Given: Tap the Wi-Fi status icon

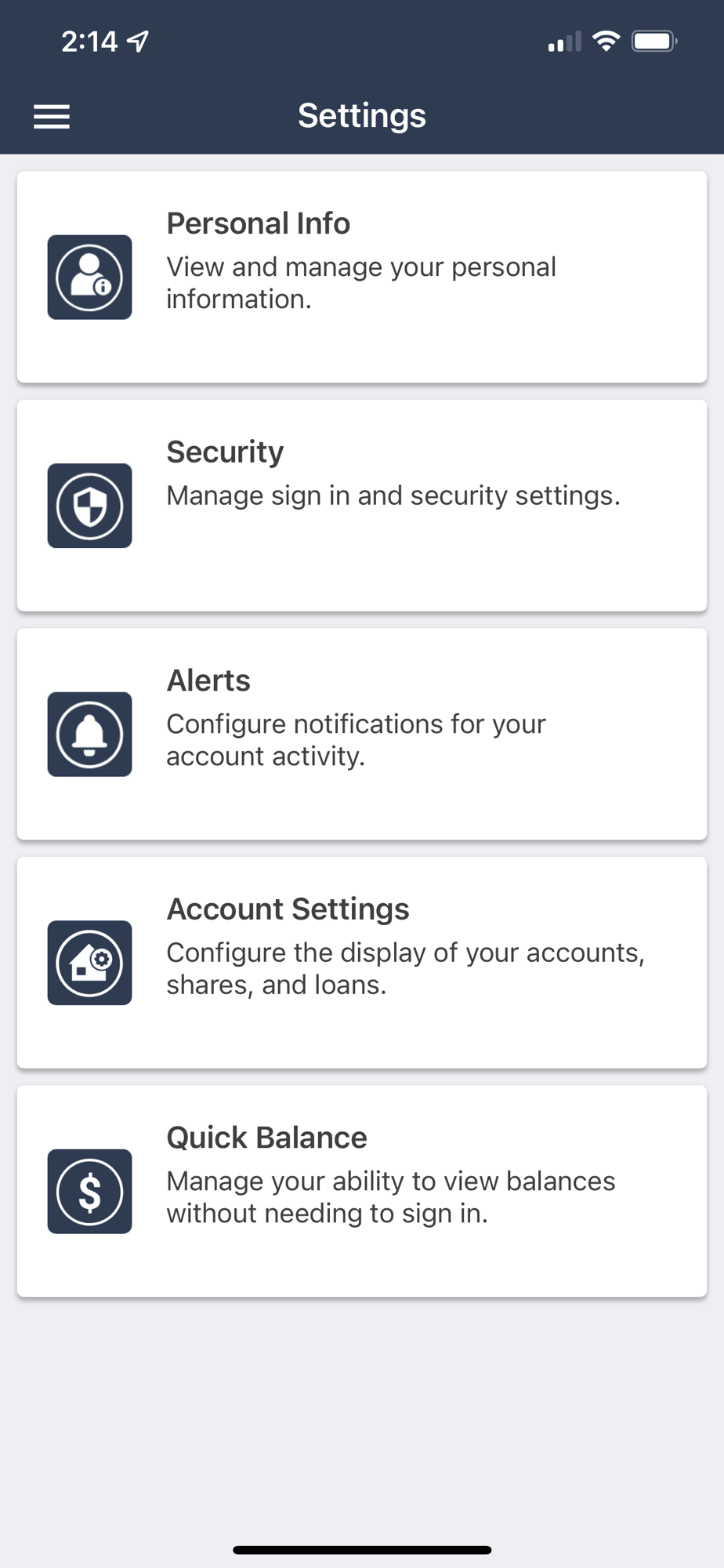Looking at the screenshot, I should [606, 42].
